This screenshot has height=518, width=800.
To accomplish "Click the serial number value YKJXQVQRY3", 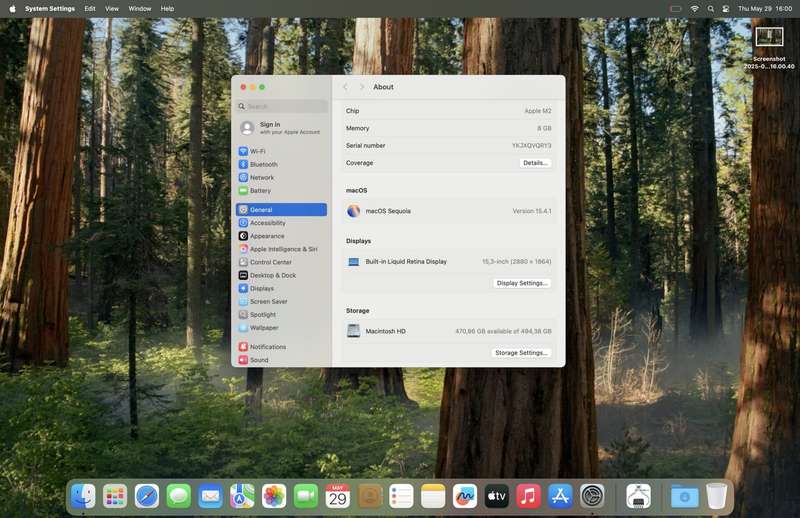I will (531, 145).
